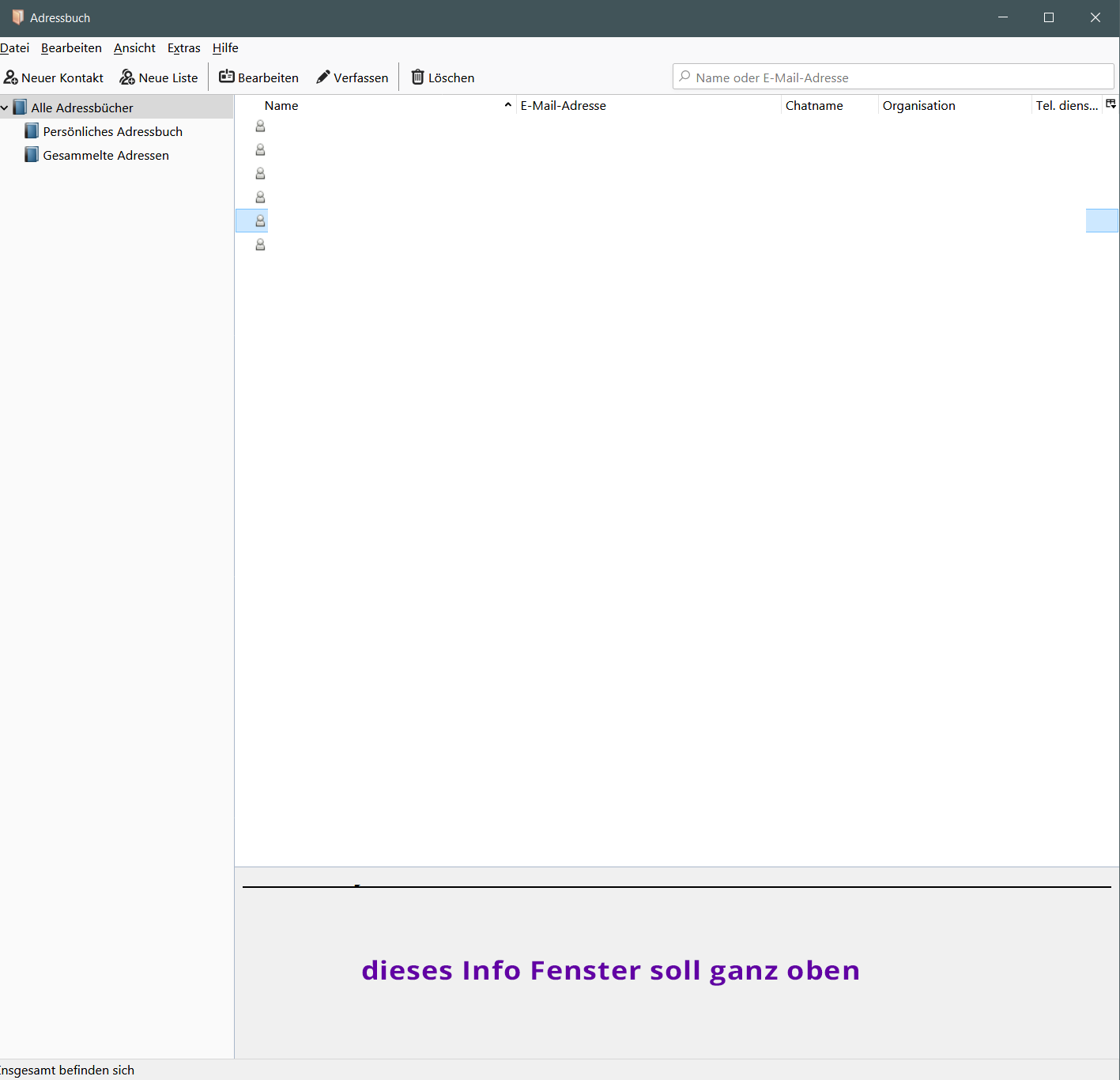Select Gesammelte Adressen address book

(x=106, y=155)
